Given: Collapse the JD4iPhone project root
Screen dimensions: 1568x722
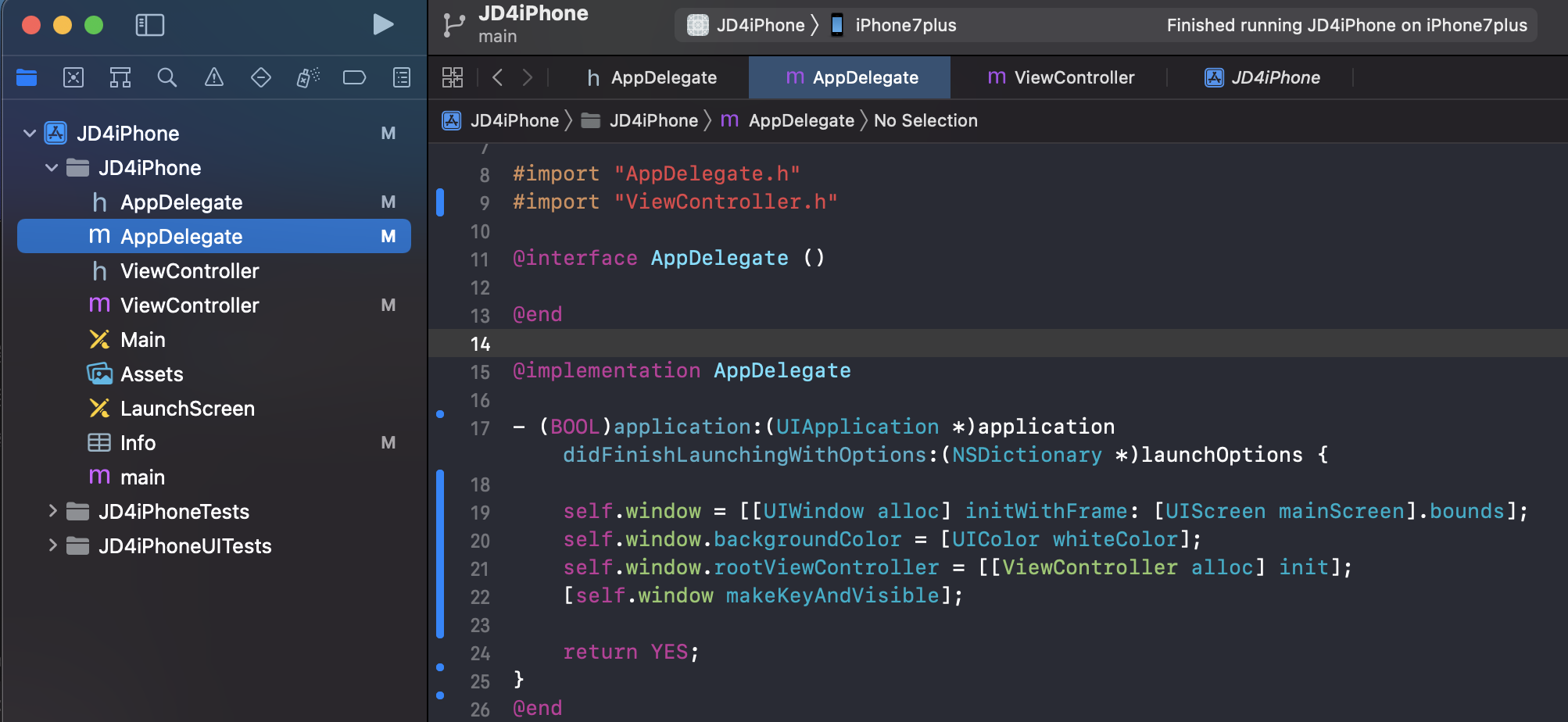Looking at the screenshot, I should [x=30, y=134].
